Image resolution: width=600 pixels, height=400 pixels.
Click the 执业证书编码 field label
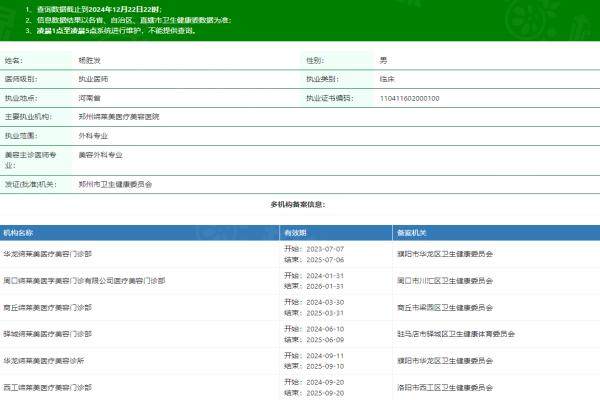pyautogui.click(x=329, y=98)
